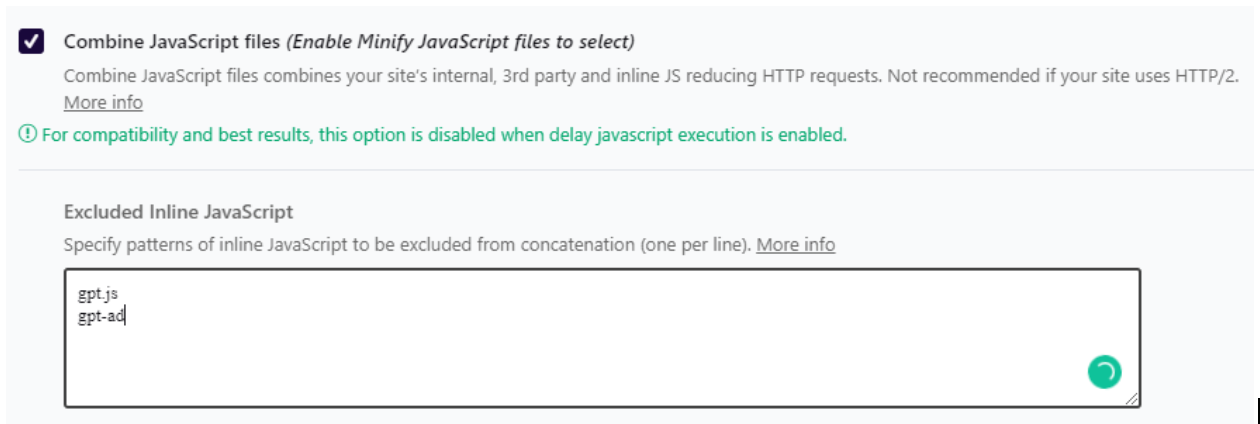The width and height of the screenshot is (1260, 424).
Task: Click the Specify patterns of inline JavaScript description
Action: coord(408,245)
